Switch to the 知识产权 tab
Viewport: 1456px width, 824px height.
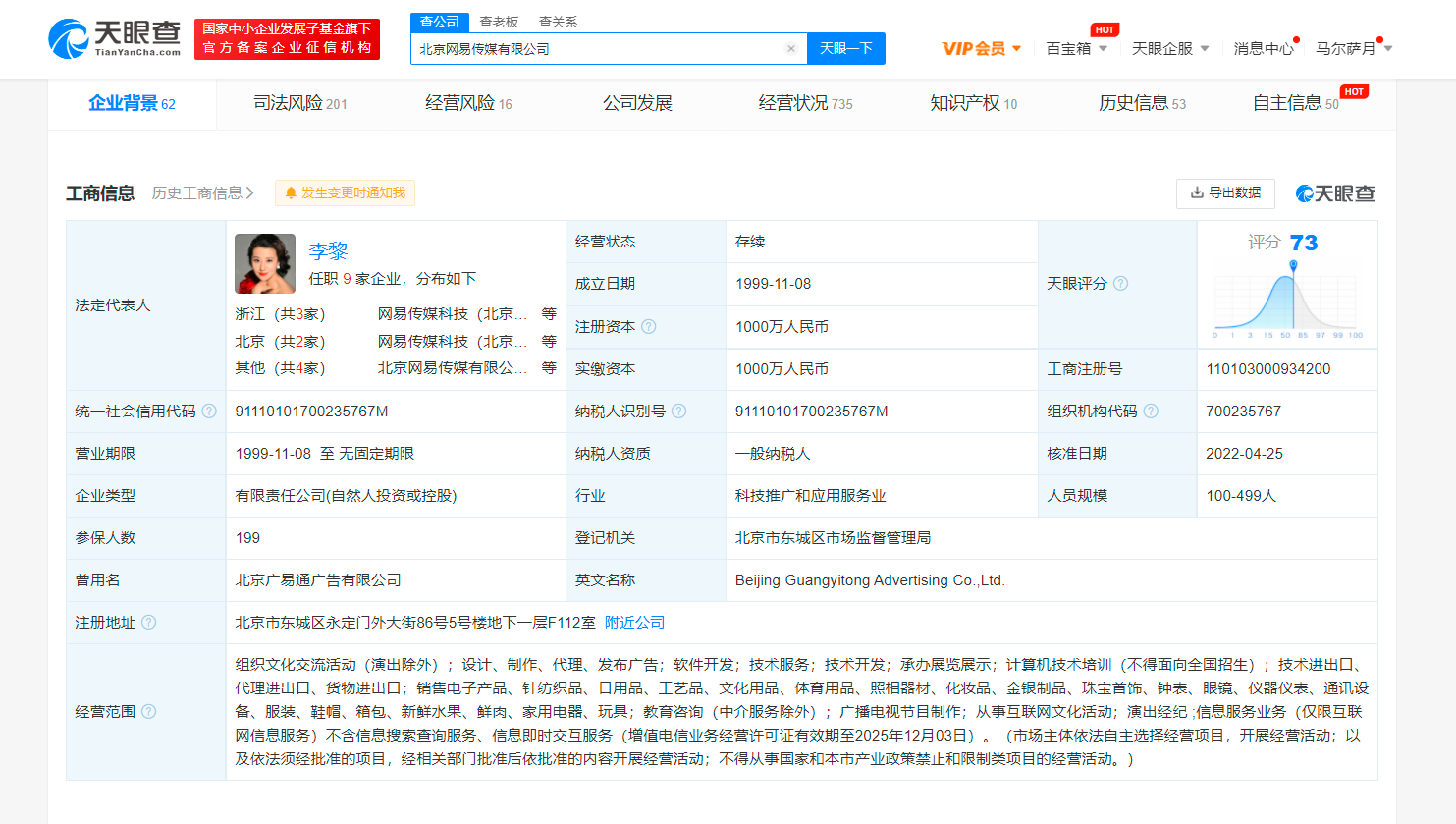[x=973, y=103]
